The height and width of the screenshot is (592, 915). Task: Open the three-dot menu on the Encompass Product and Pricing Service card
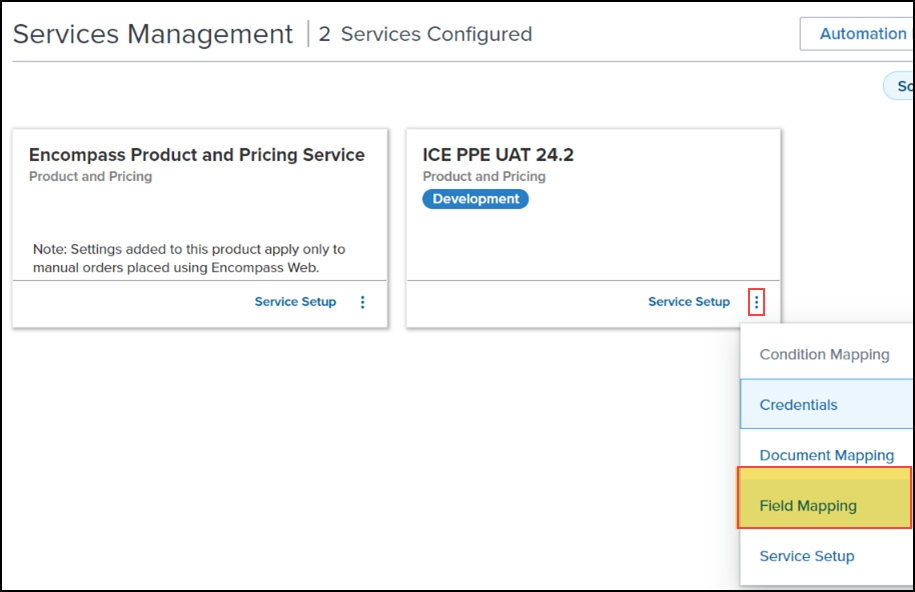tap(362, 302)
